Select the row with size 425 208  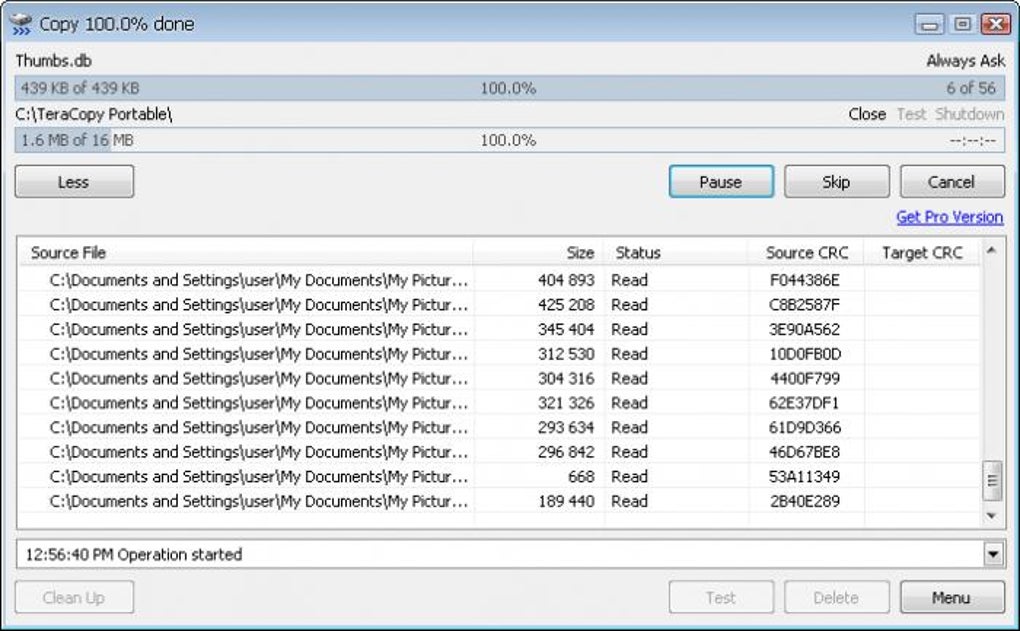(x=500, y=305)
